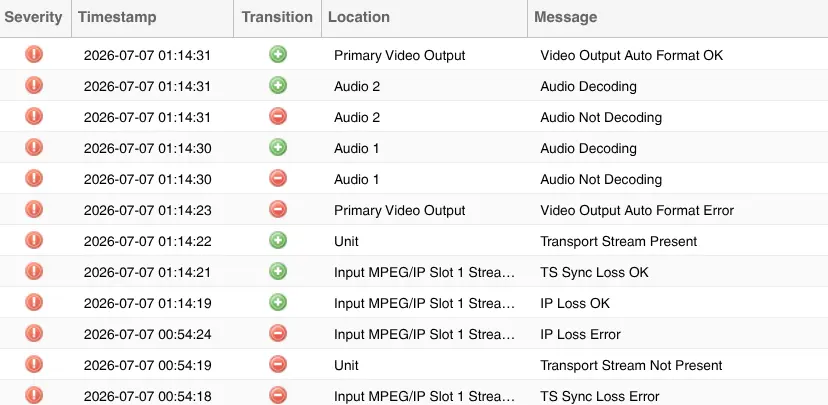Click 'Primary Video Output' location in Auto Format OK row

click(400, 55)
